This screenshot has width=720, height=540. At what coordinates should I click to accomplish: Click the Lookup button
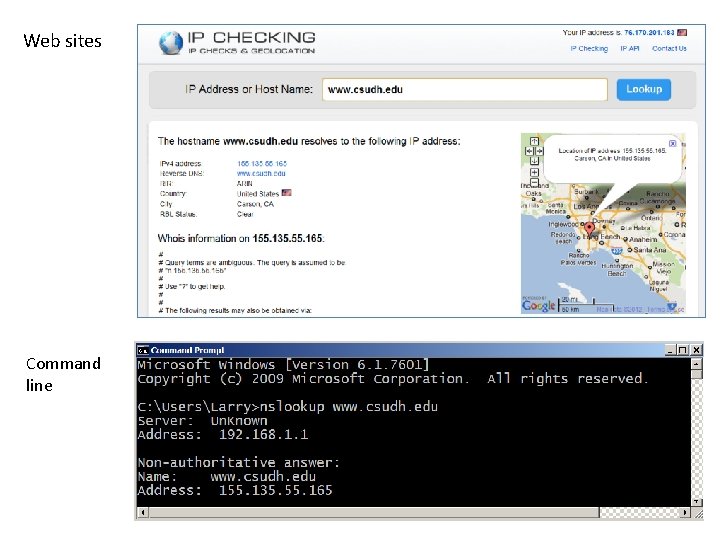tap(644, 90)
